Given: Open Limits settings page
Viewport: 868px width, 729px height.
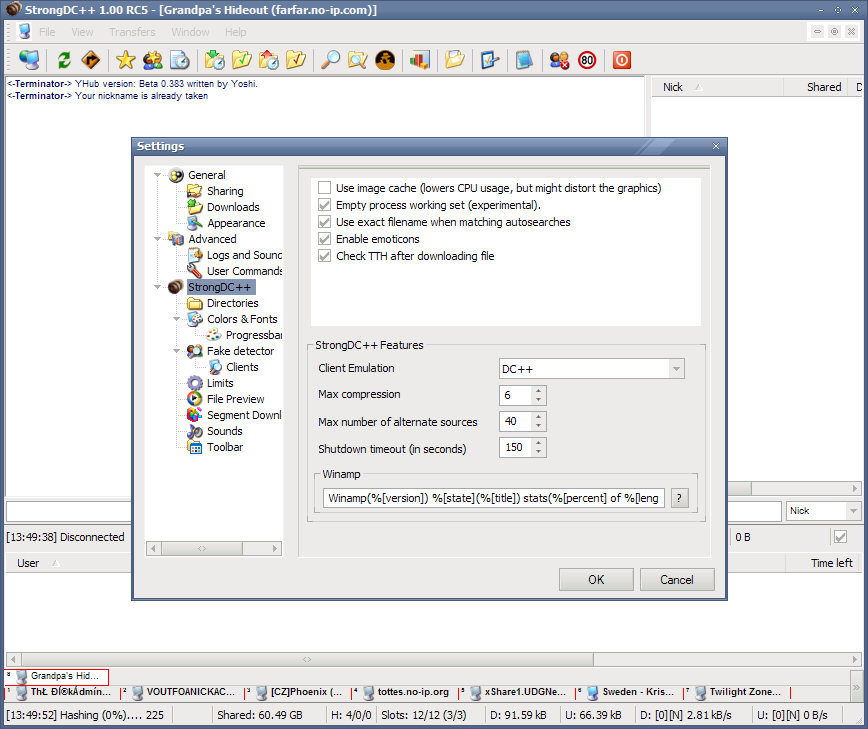Looking at the screenshot, I should 220,383.
